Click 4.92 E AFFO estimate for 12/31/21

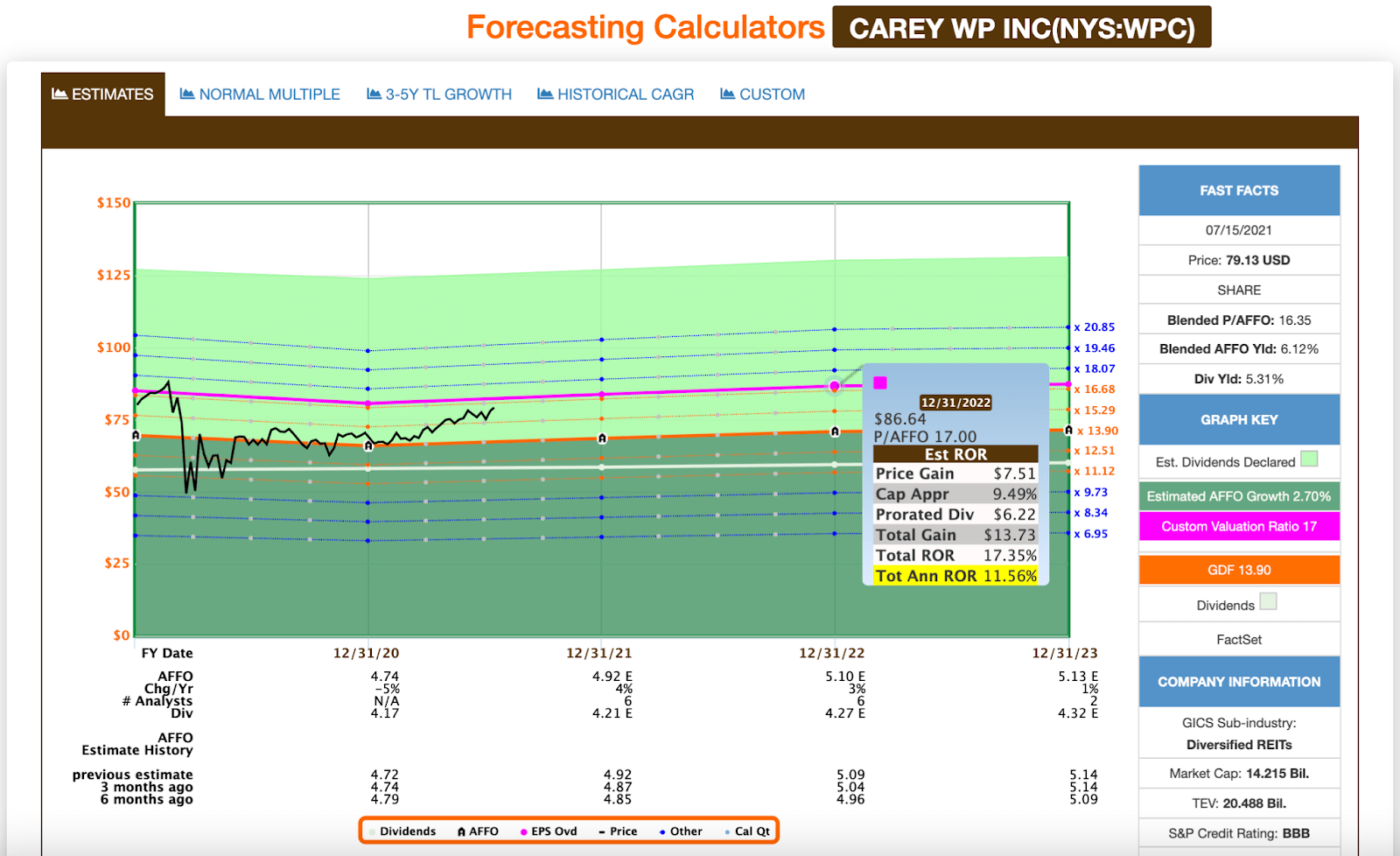tap(612, 677)
